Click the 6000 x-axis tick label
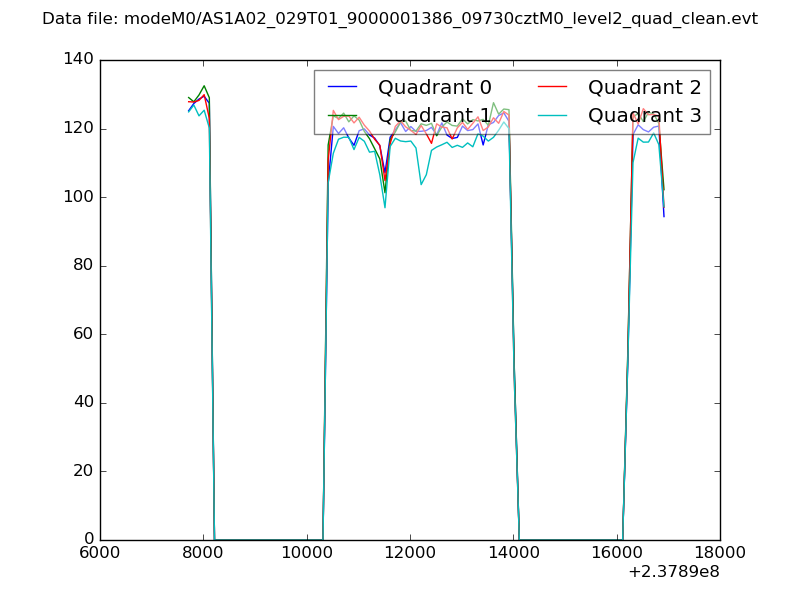 (100, 553)
